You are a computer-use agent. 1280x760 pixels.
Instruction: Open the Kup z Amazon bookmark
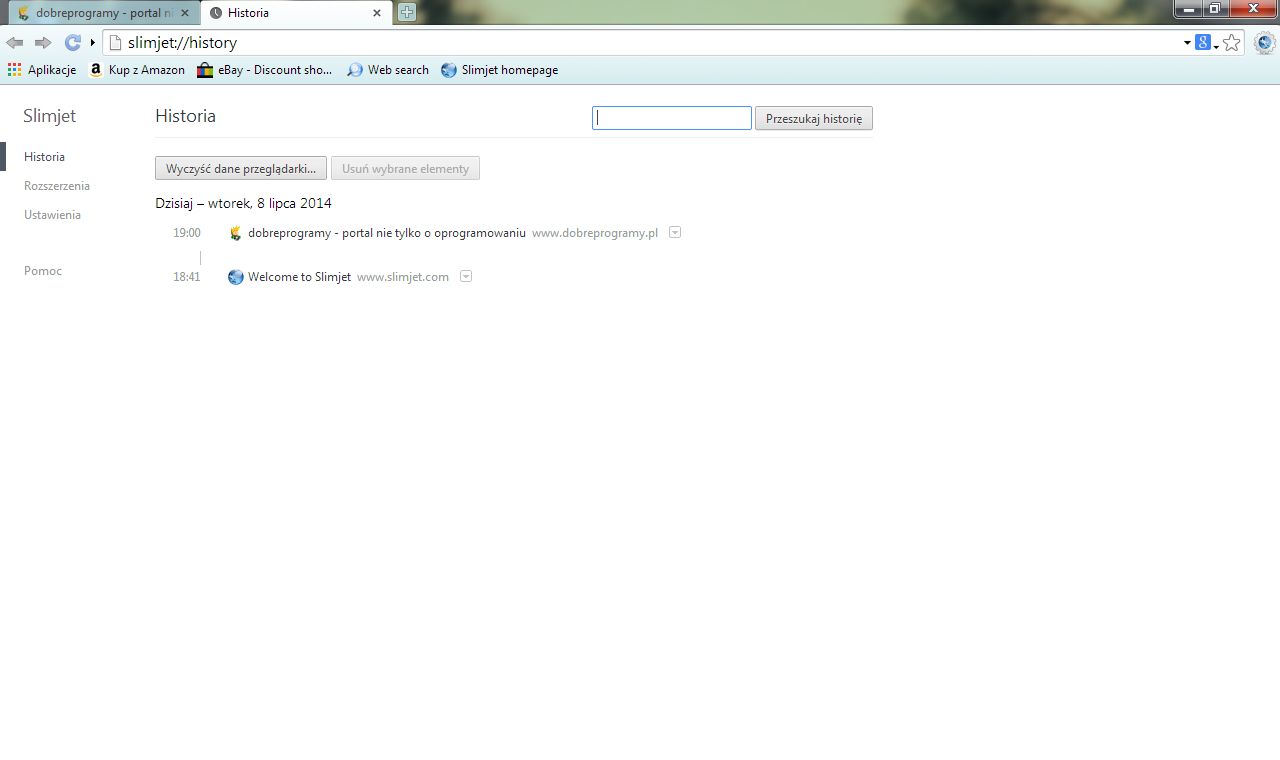pos(137,70)
